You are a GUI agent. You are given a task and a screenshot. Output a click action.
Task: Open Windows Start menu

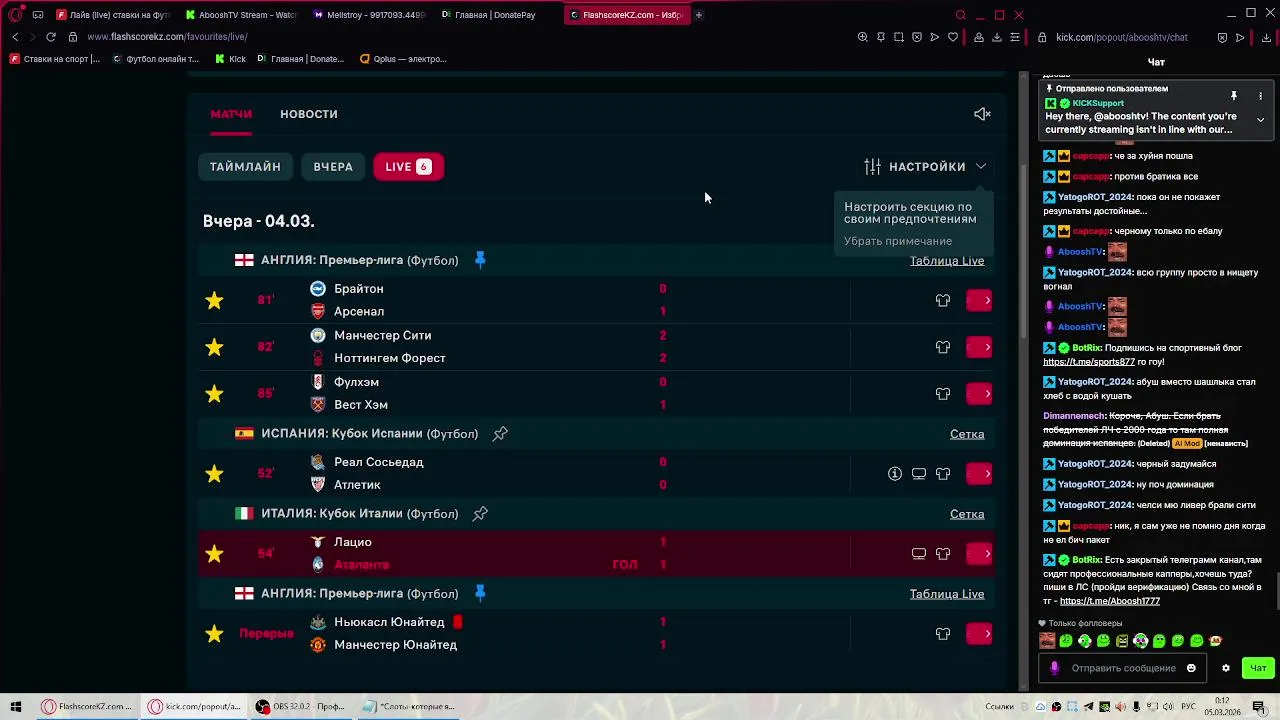(x=15, y=706)
